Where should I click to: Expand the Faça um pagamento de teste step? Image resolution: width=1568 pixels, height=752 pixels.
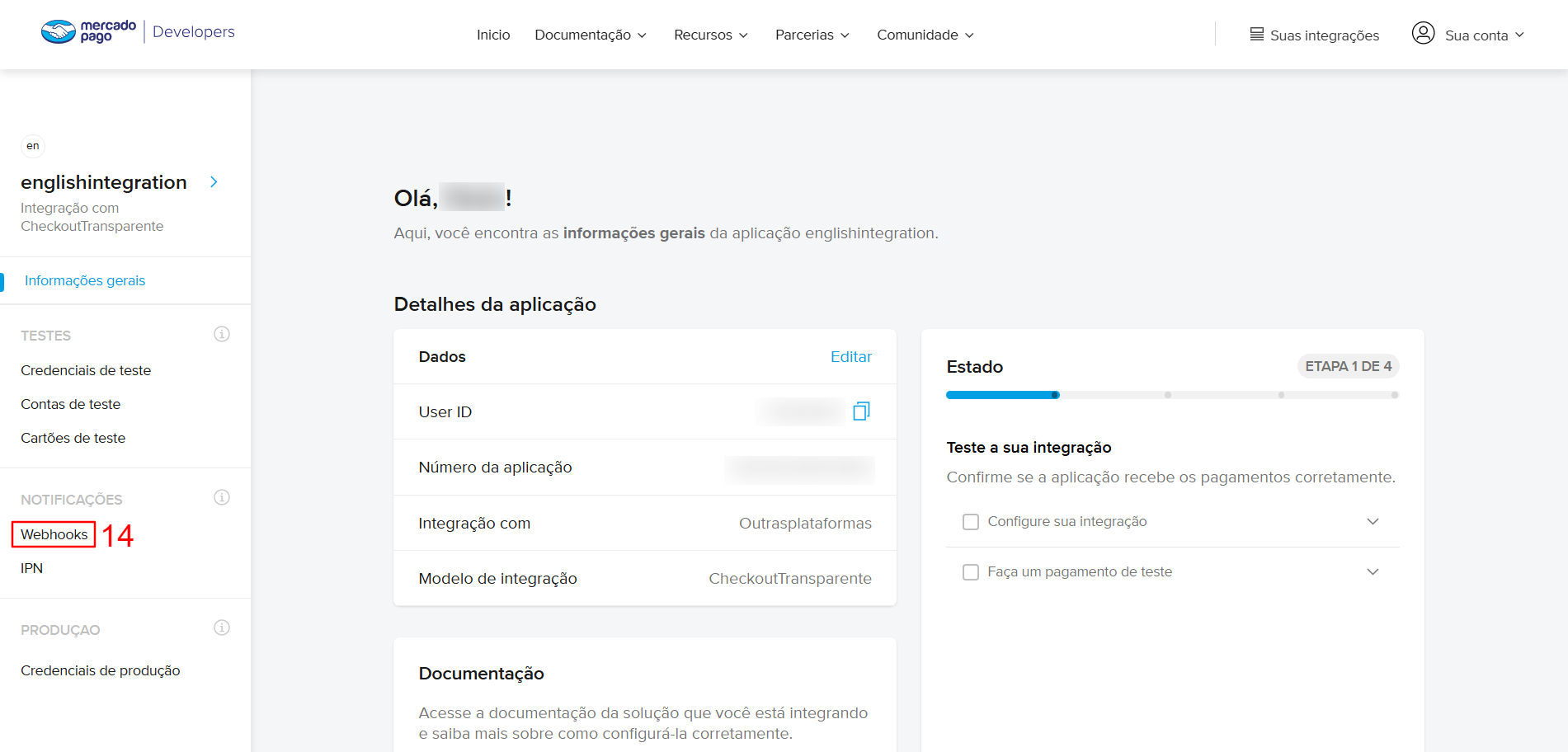pos(1373,571)
